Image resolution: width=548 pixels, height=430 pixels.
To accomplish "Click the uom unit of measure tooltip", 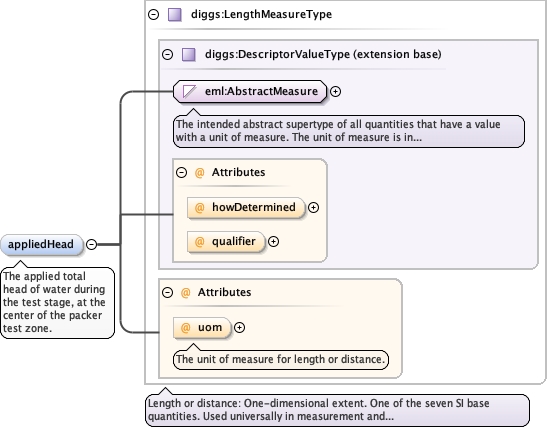I will (x=281, y=359).
